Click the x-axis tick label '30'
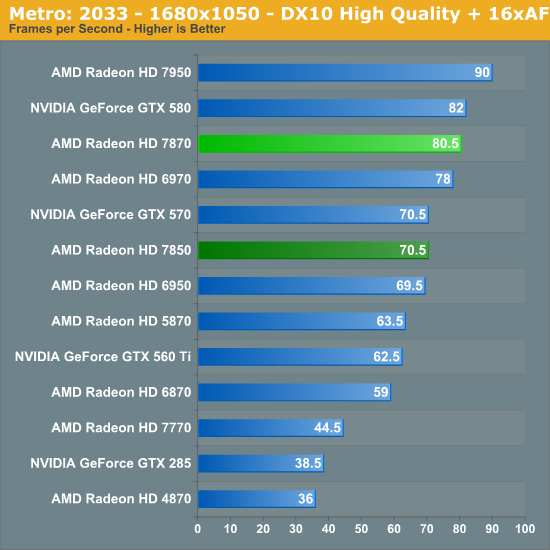The height and width of the screenshot is (550, 550). pos(296,529)
